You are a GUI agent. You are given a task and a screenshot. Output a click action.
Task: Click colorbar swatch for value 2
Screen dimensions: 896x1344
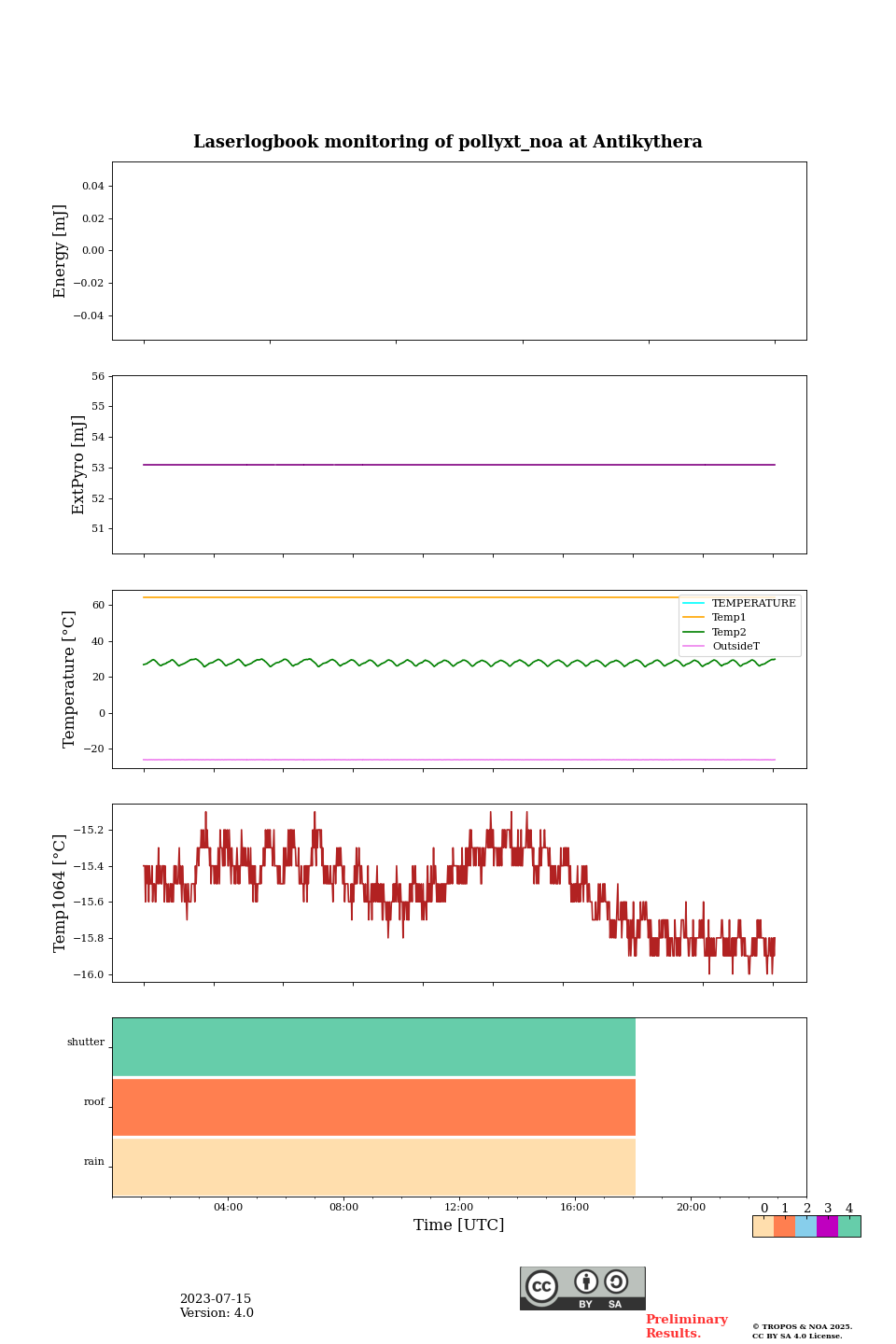[806, 1226]
